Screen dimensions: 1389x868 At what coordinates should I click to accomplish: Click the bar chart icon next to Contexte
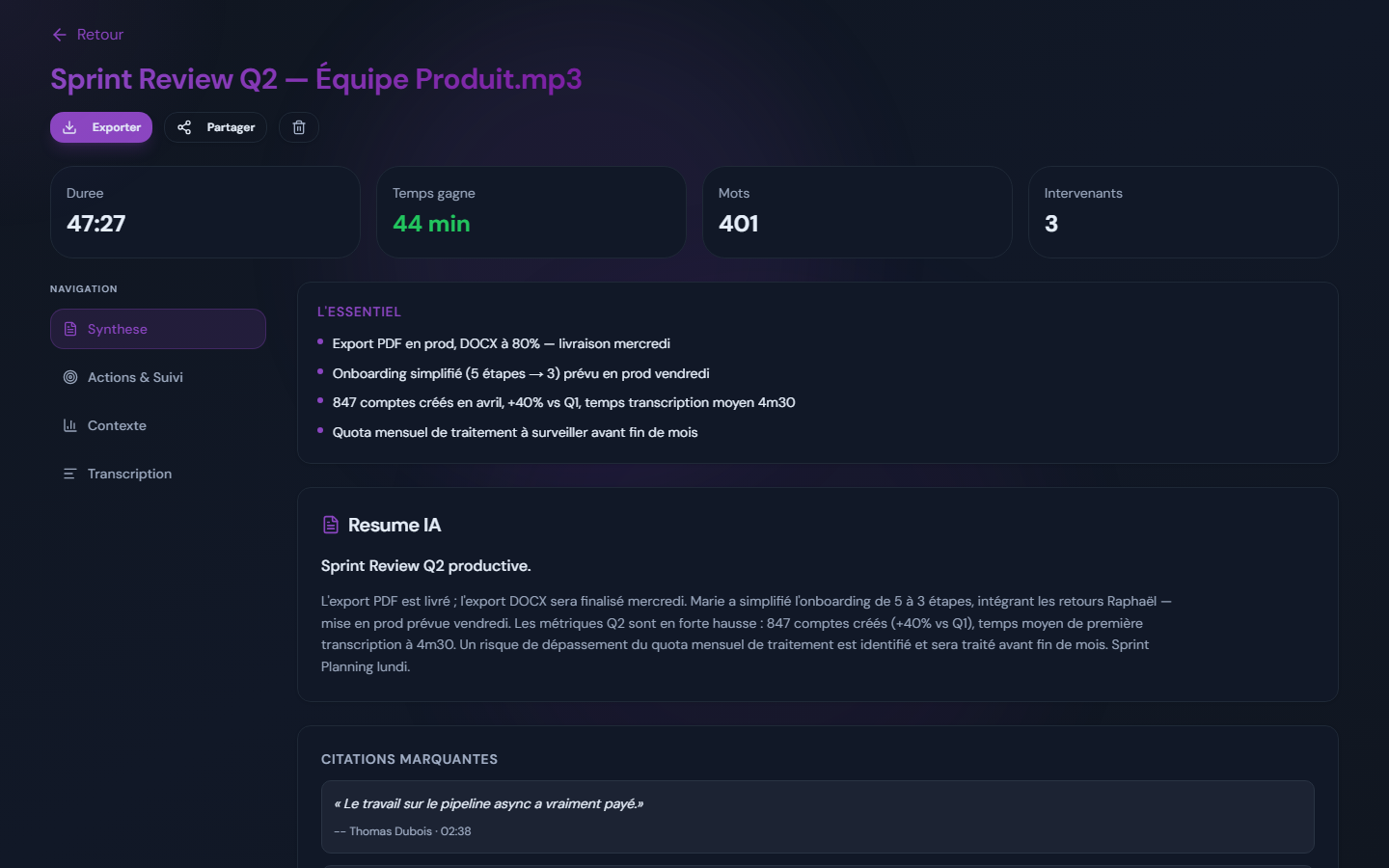[70, 425]
